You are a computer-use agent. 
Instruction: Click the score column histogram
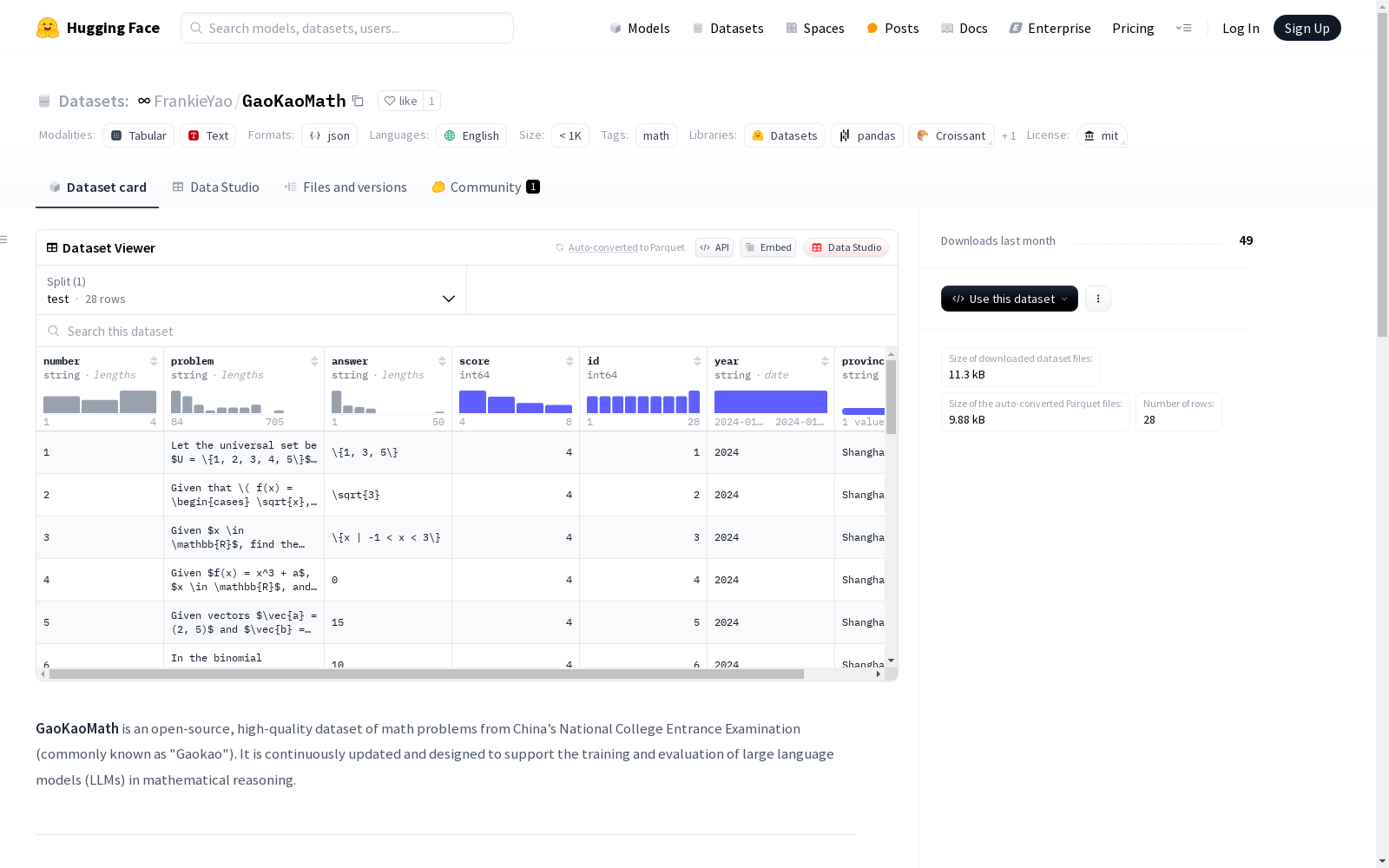[516, 402]
